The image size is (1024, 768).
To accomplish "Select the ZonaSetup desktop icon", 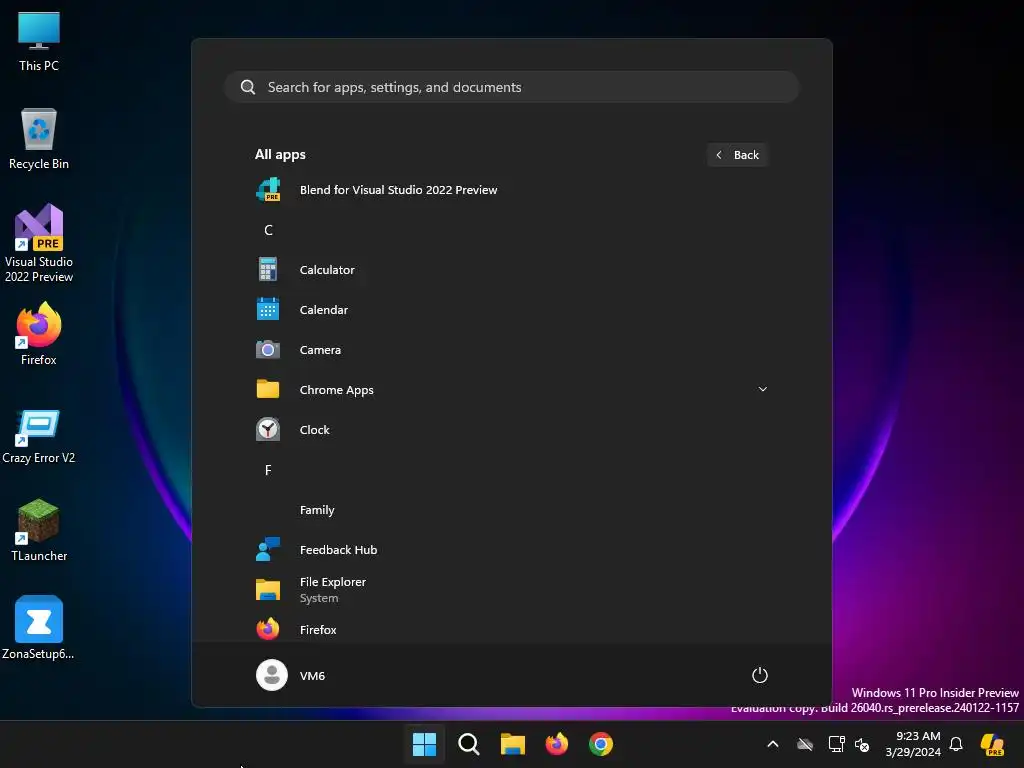I will point(39,628).
